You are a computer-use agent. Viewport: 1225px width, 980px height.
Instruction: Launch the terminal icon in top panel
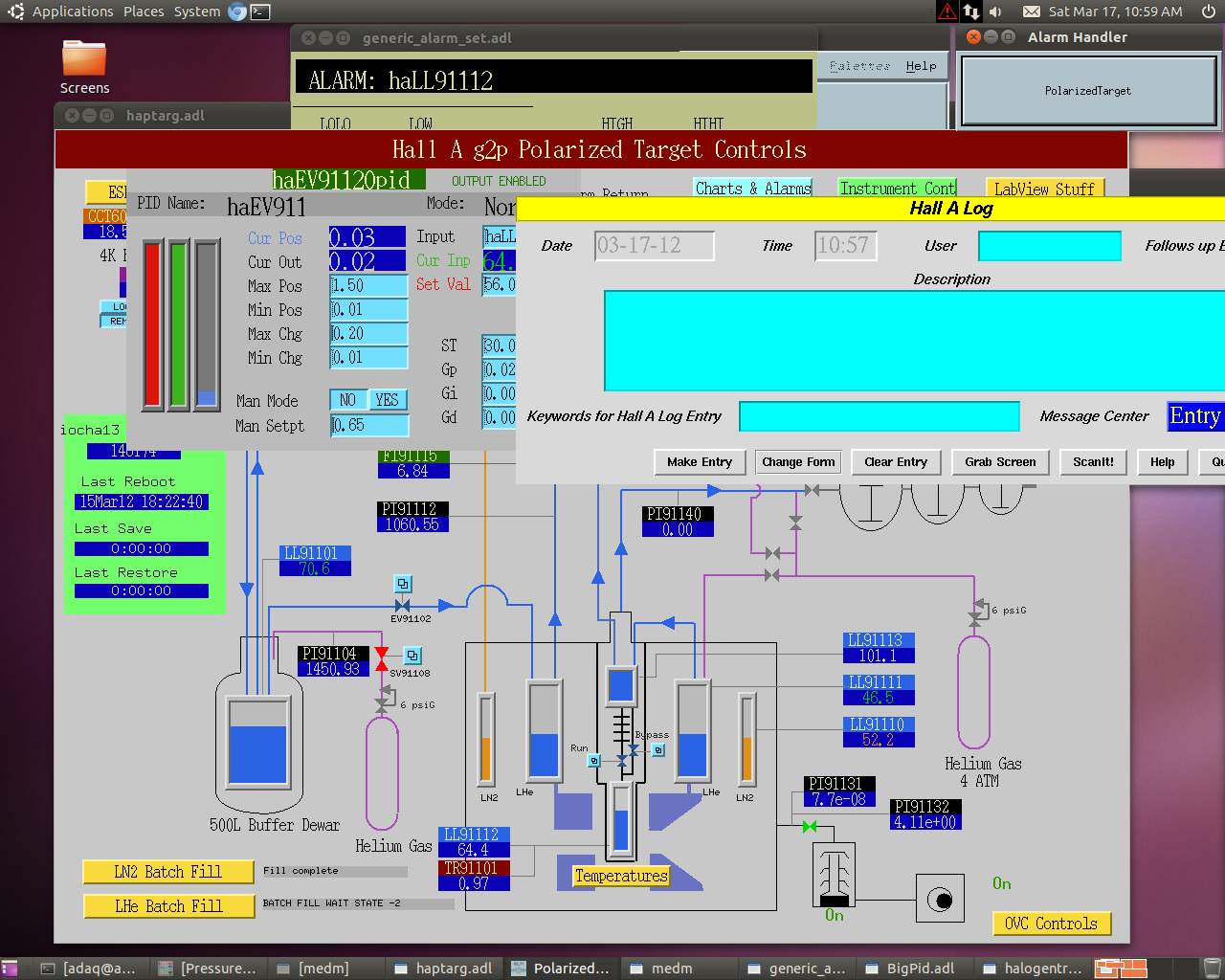(260, 11)
